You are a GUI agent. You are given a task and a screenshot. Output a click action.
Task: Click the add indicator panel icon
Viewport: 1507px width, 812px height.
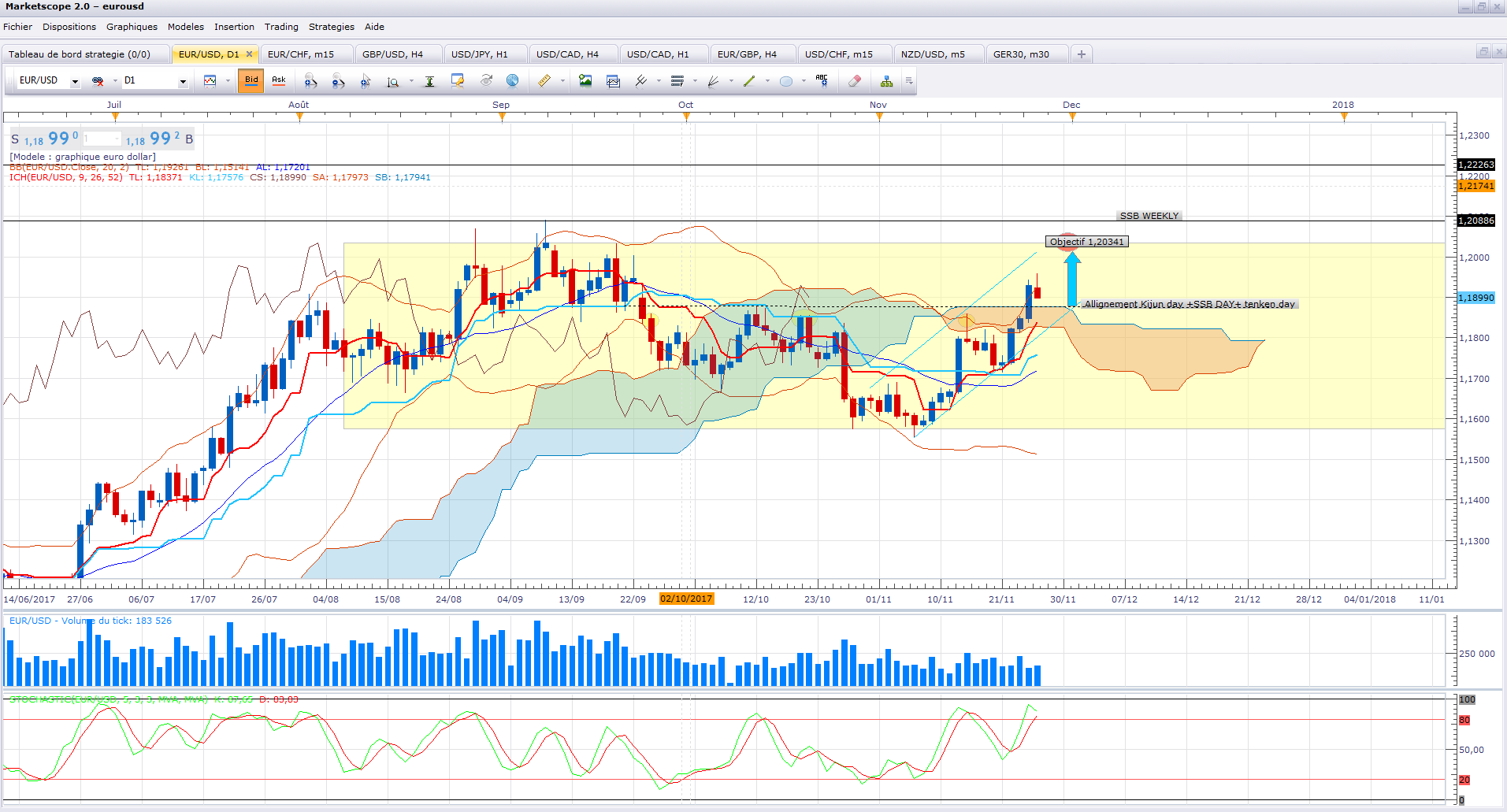[x=613, y=80]
